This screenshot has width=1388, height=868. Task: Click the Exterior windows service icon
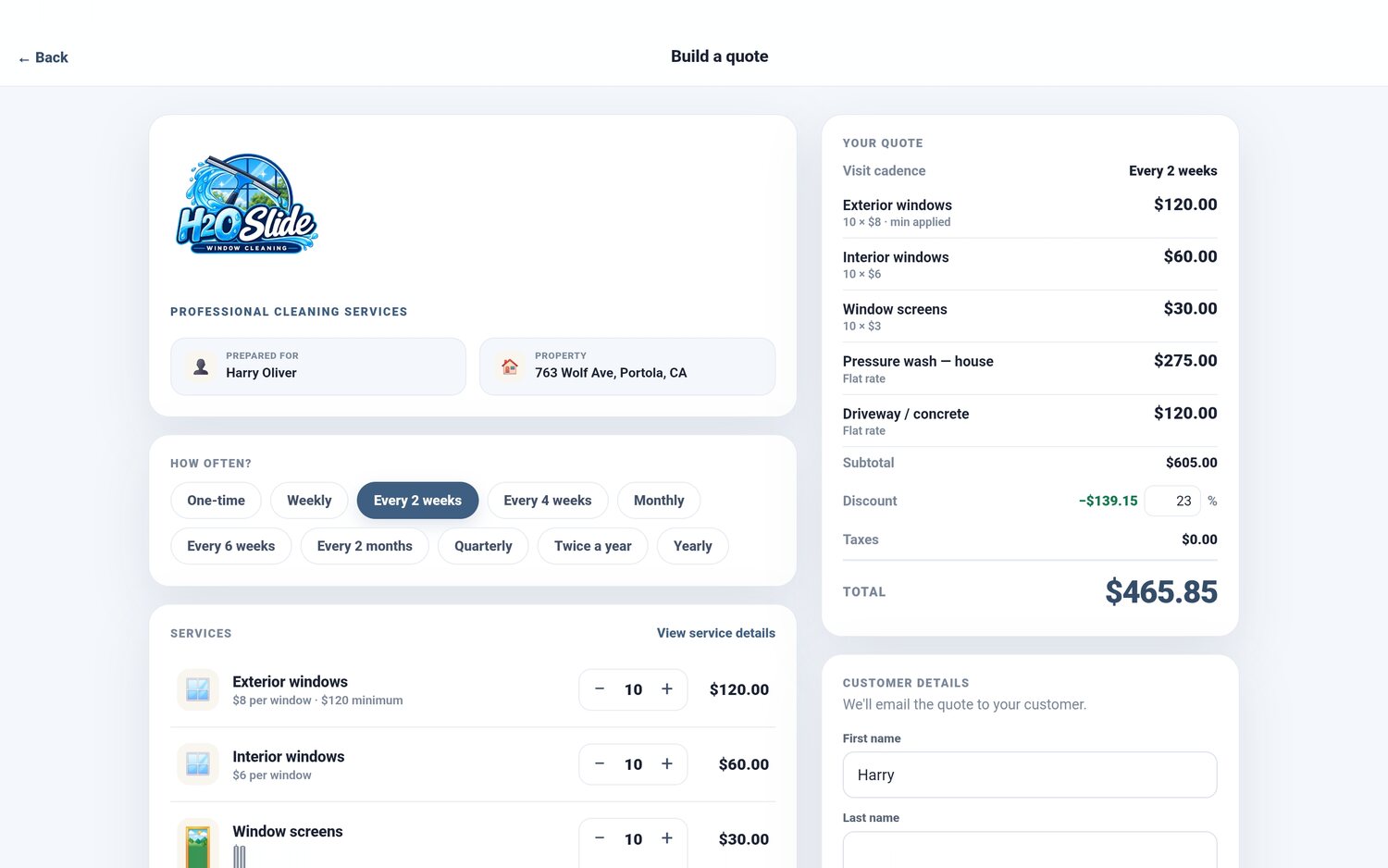(198, 689)
